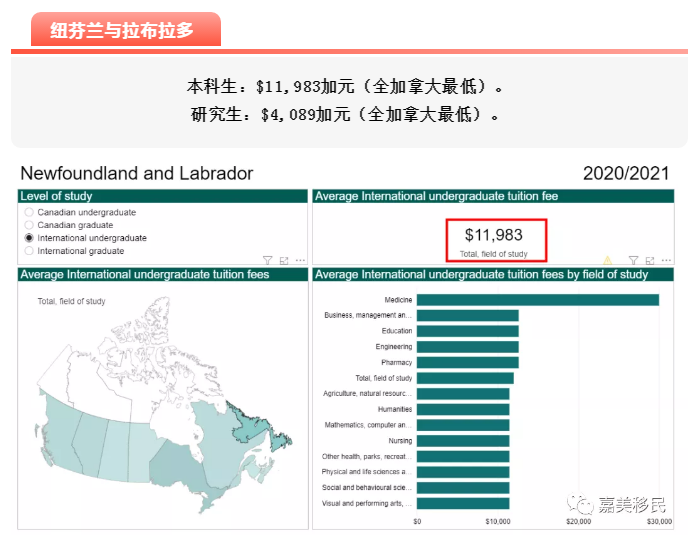Image resolution: width=694 pixels, height=545 pixels.
Task: Click the Engineering bar in the chart
Action: [467, 347]
